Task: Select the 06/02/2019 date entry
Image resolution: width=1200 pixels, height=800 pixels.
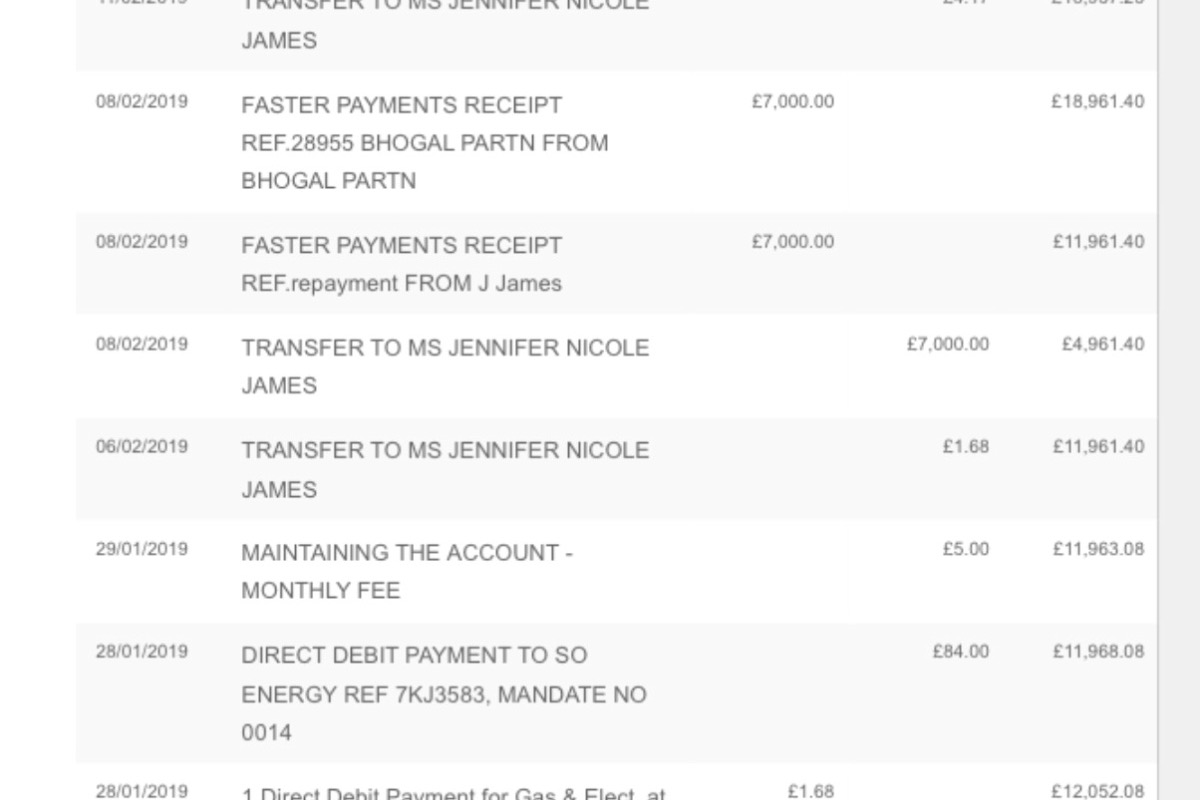Action: point(141,447)
